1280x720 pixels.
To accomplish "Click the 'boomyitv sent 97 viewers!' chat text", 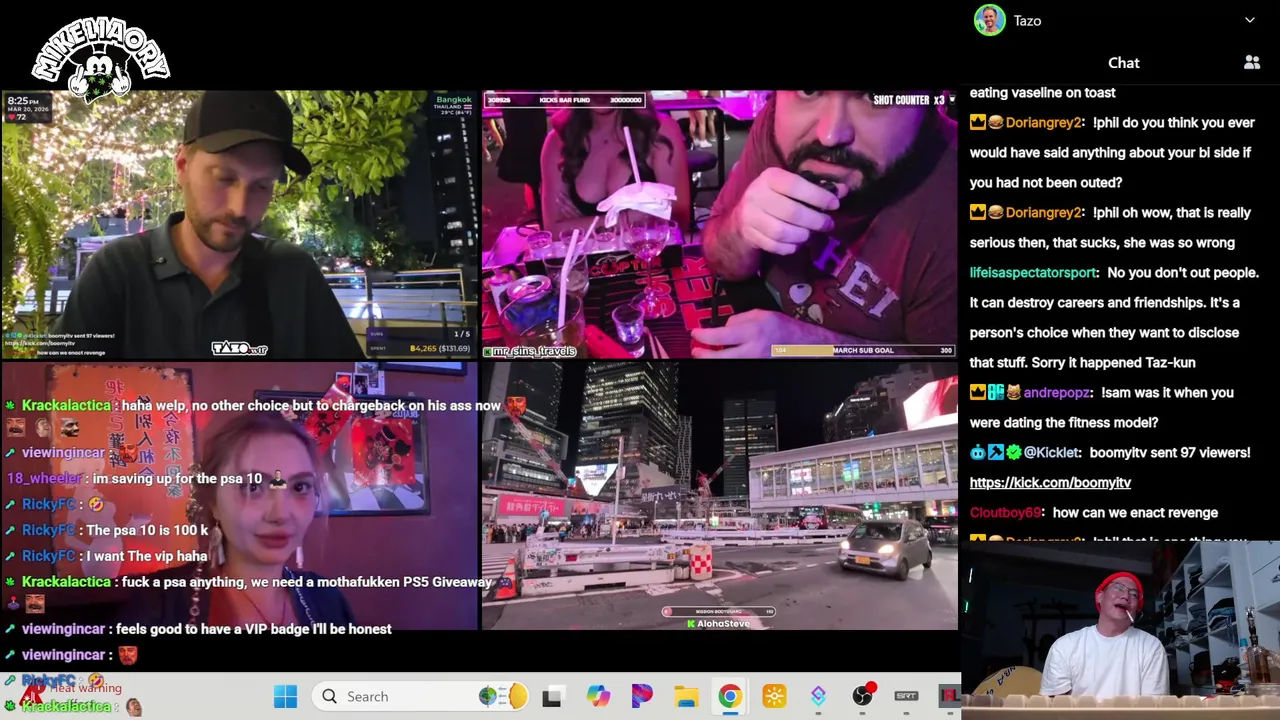I will pos(1170,452).
